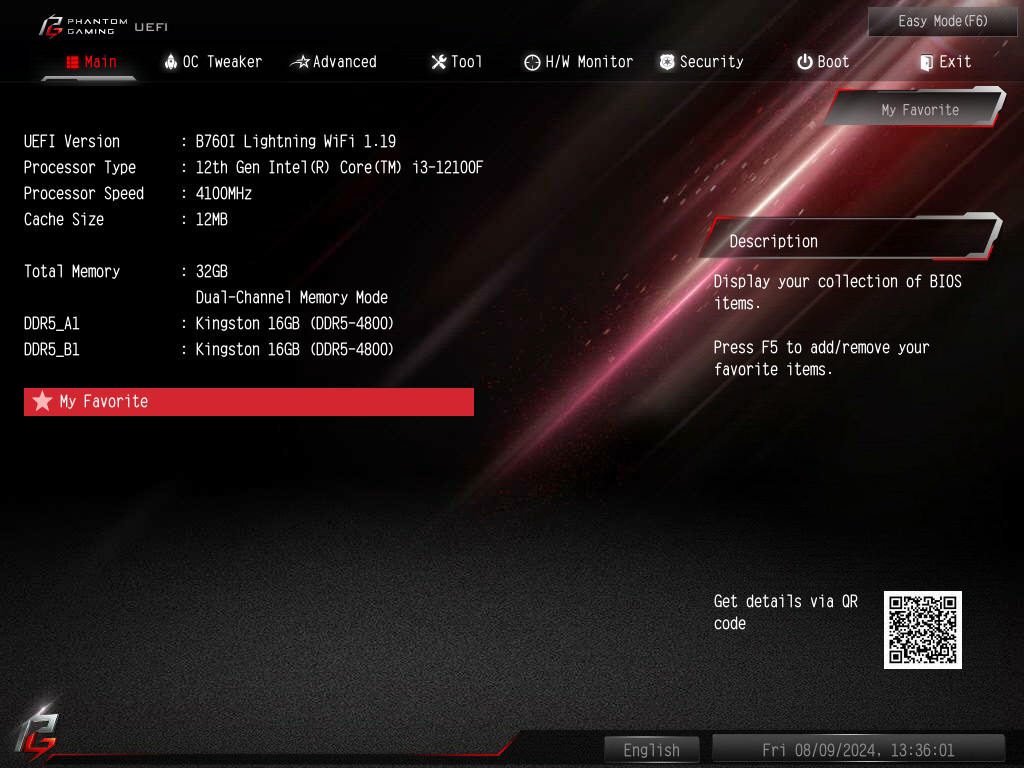Viewport: 1024px width, 768px height.
Task: Click the 'Display your collection of BIOS items' text
Action: 837,292
